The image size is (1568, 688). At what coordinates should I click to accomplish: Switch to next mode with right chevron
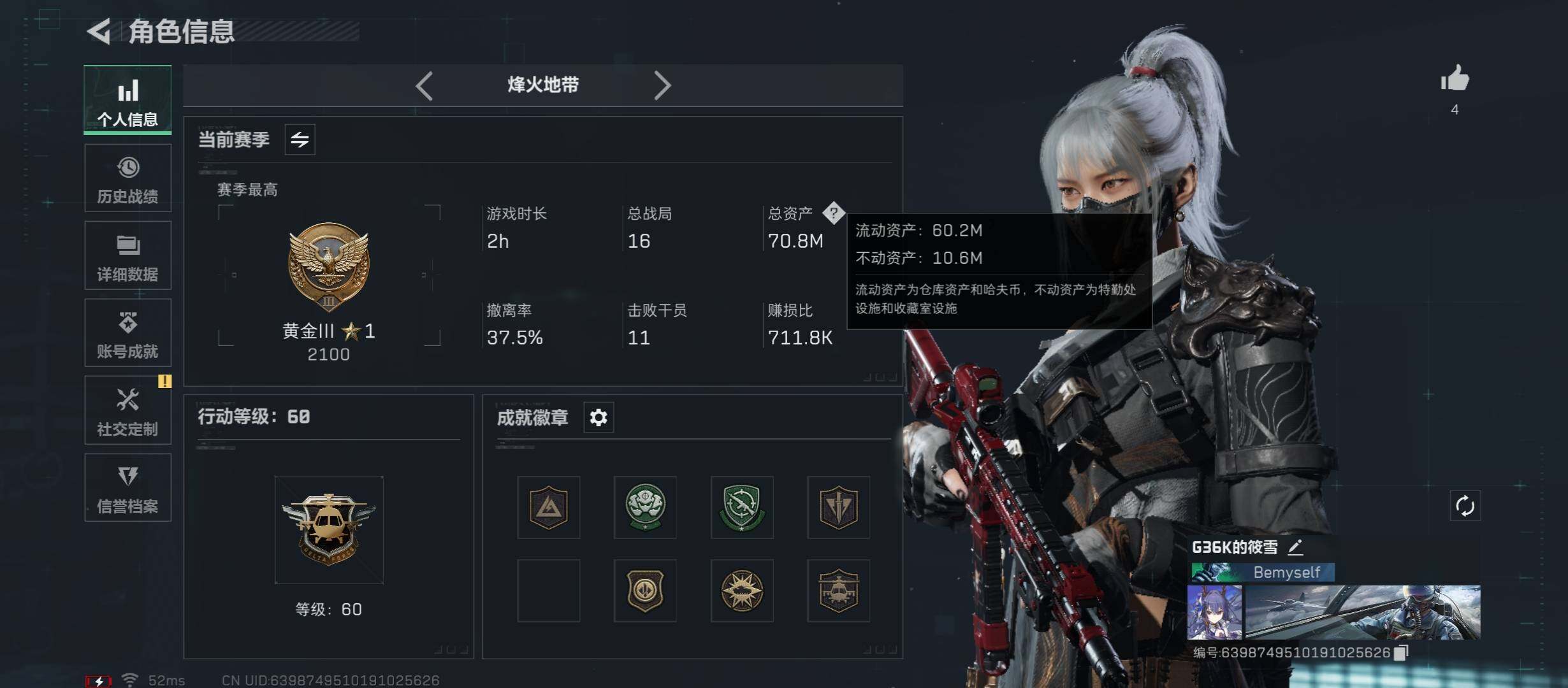pos(662,85)
